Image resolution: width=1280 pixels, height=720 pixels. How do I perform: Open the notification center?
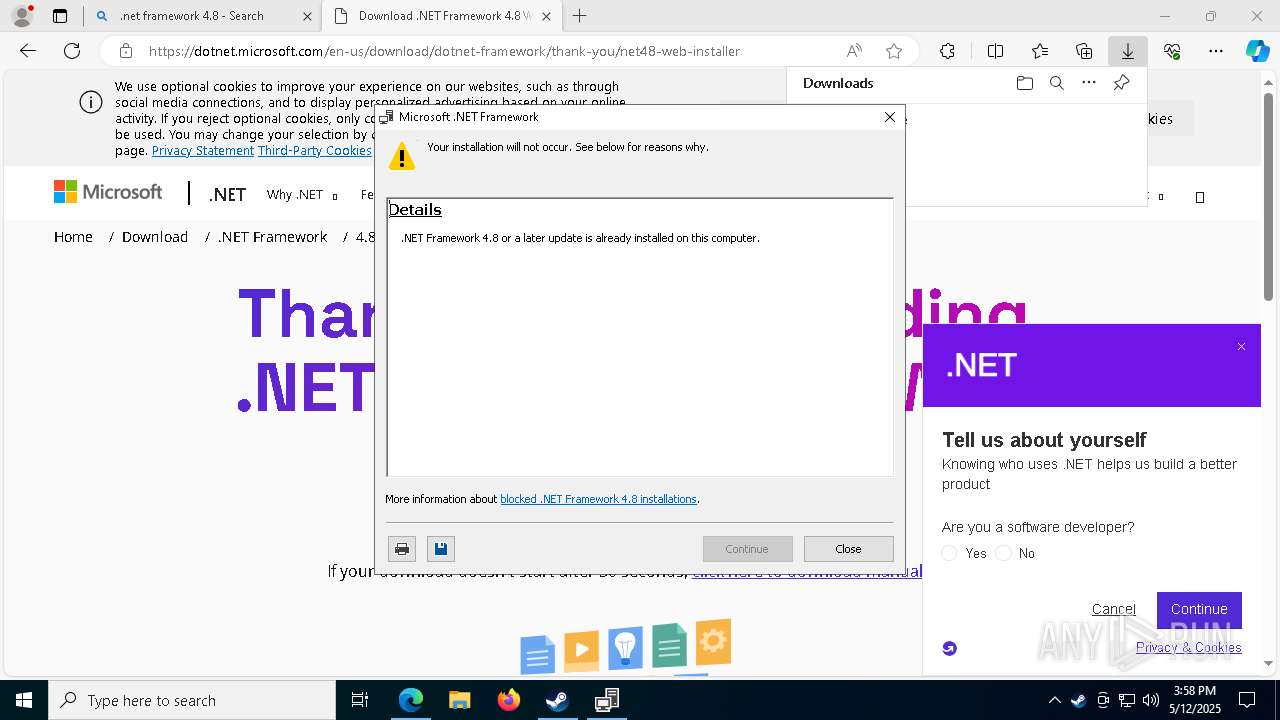(x=1247, y=700)
